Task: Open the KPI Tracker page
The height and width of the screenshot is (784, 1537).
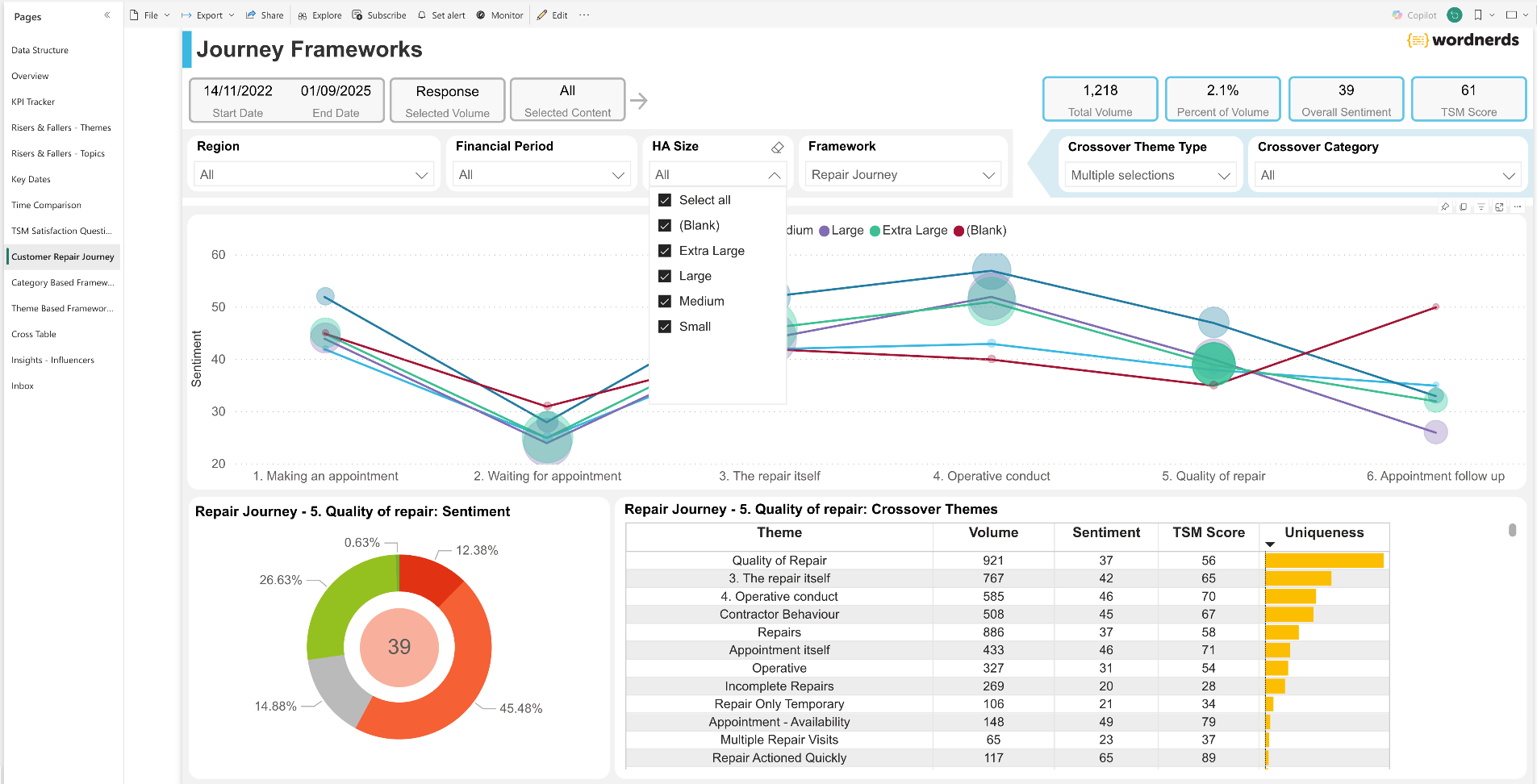Action: click(x=33, y=102)
